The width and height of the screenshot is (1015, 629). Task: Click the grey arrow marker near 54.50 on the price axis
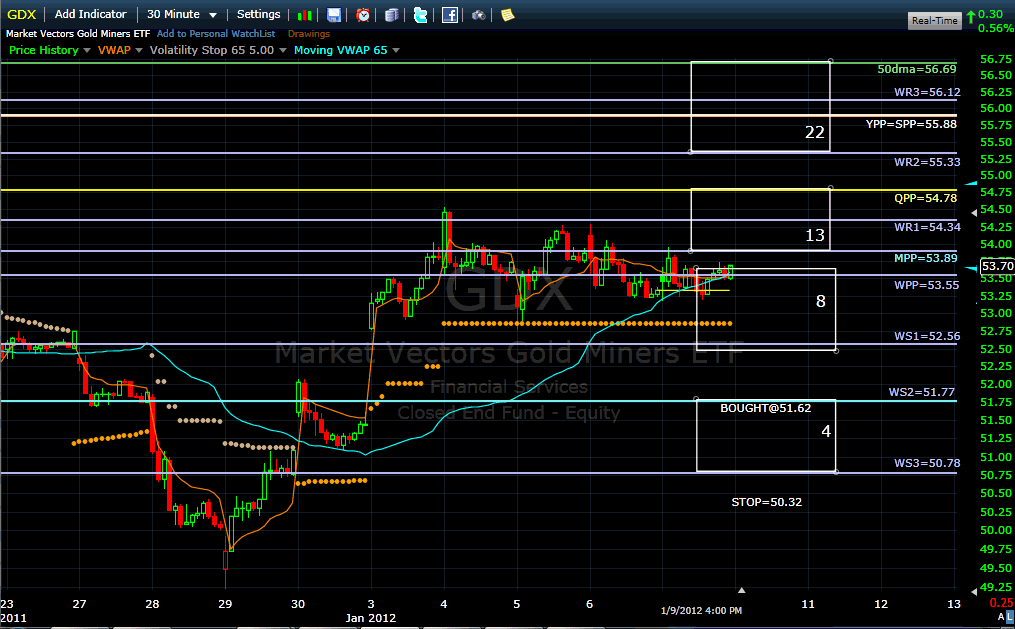click(x=975, y=212)
